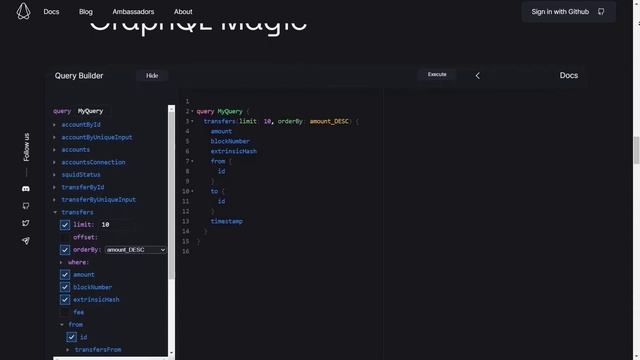Open the Twitter bird icon in sidebar
This screenshot has height=360, width=640.
[26, 223]
